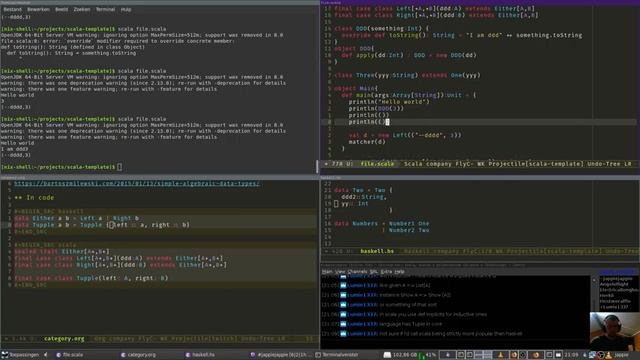Click the webcam video thumbnail

(x=615, y=331)
